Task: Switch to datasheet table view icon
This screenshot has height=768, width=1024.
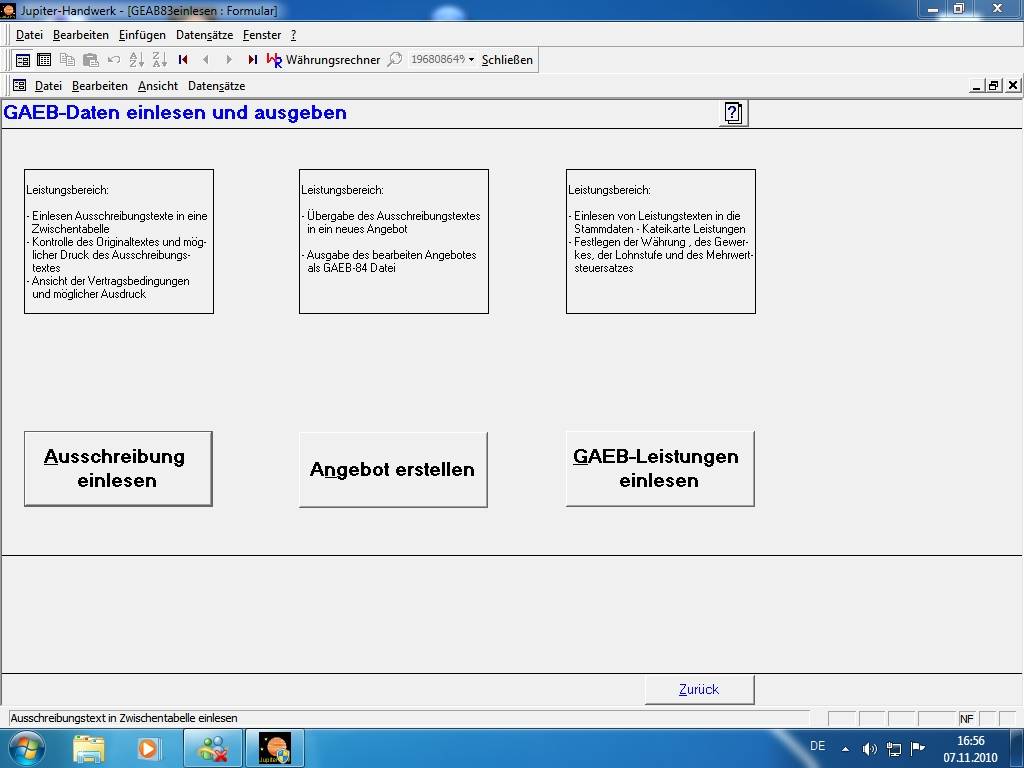Action: coord(43,60)
